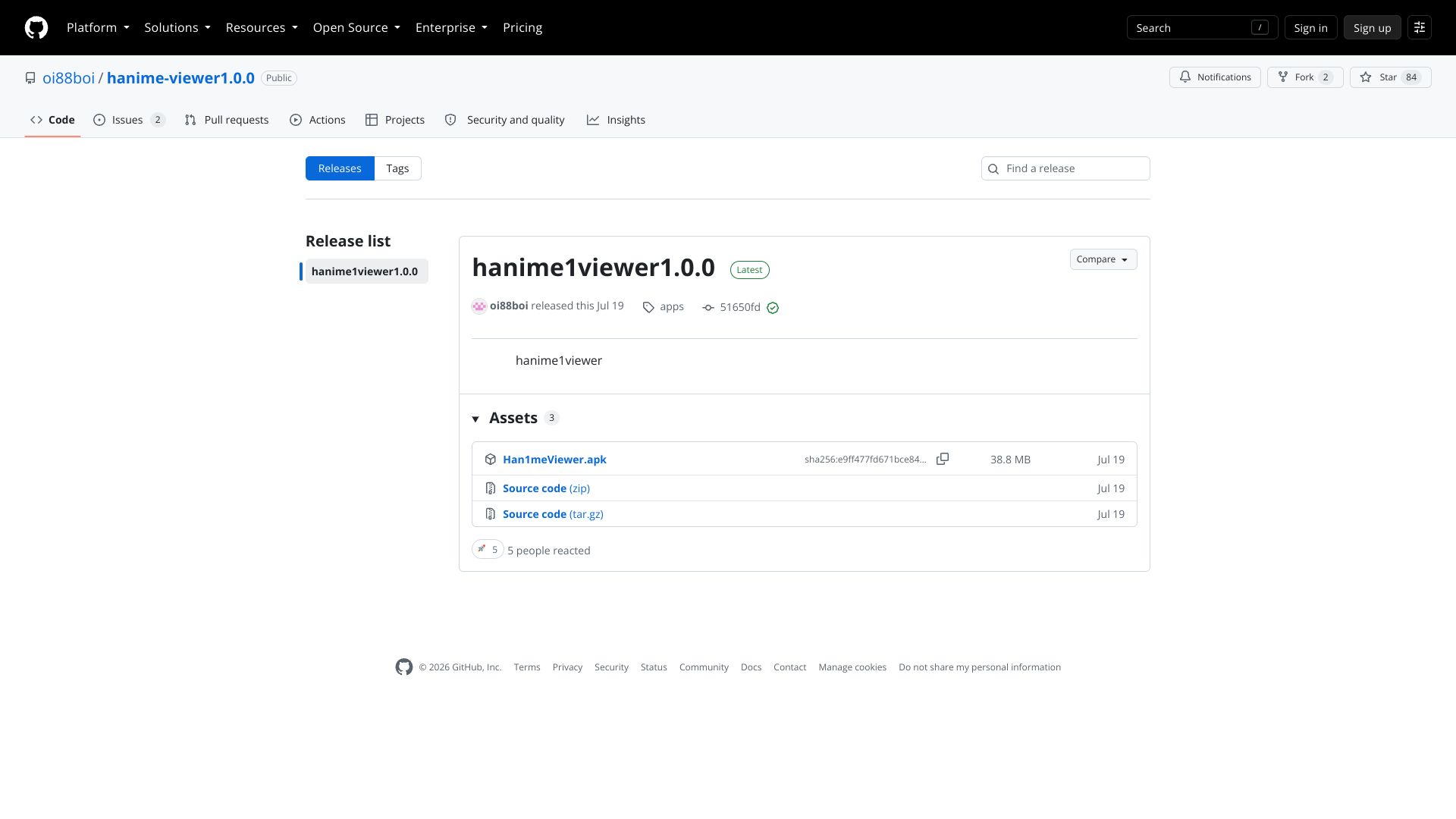The width and height of the screenshot is (1456, 819).
Task: Open the GitHub home logo
Action: [x=36, y=27]
